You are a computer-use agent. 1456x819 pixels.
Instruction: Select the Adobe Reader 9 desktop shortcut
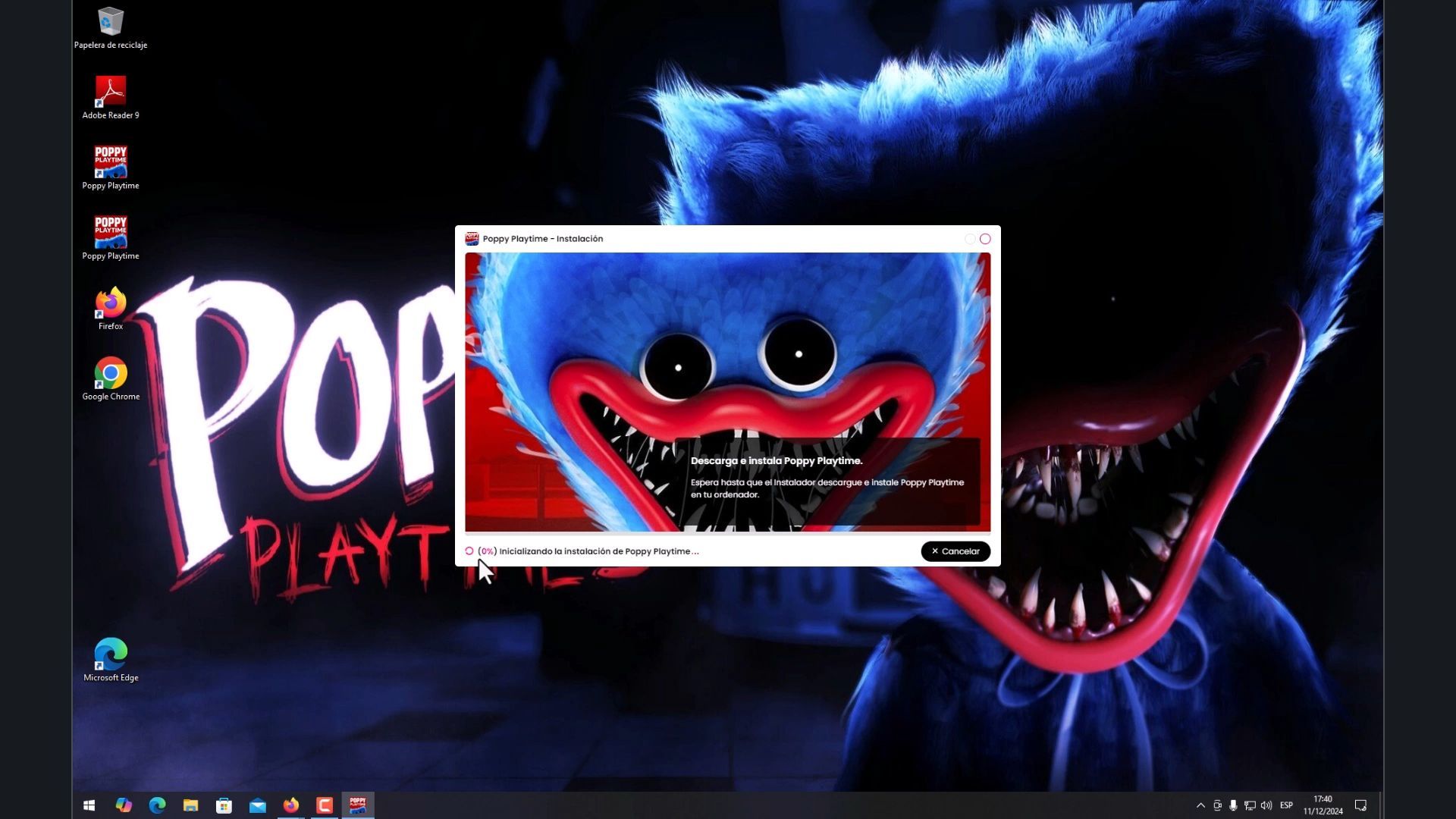pyautogui.click(x=111, y=98)
